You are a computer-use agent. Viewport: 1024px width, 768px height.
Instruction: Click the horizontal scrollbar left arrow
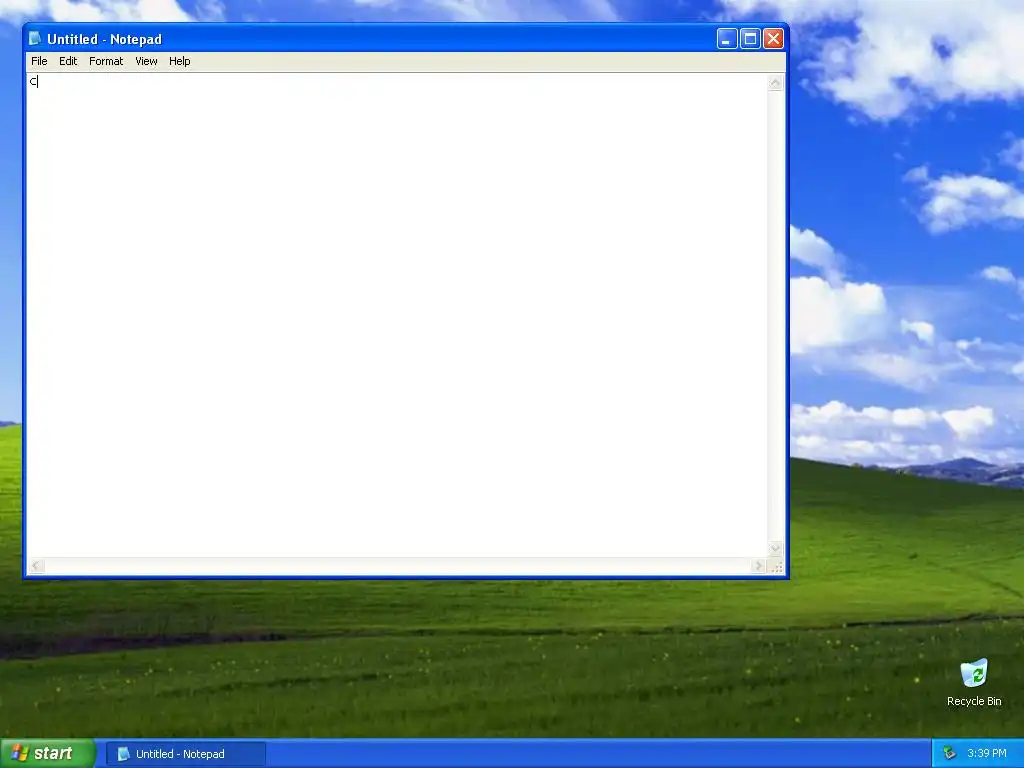37,566
